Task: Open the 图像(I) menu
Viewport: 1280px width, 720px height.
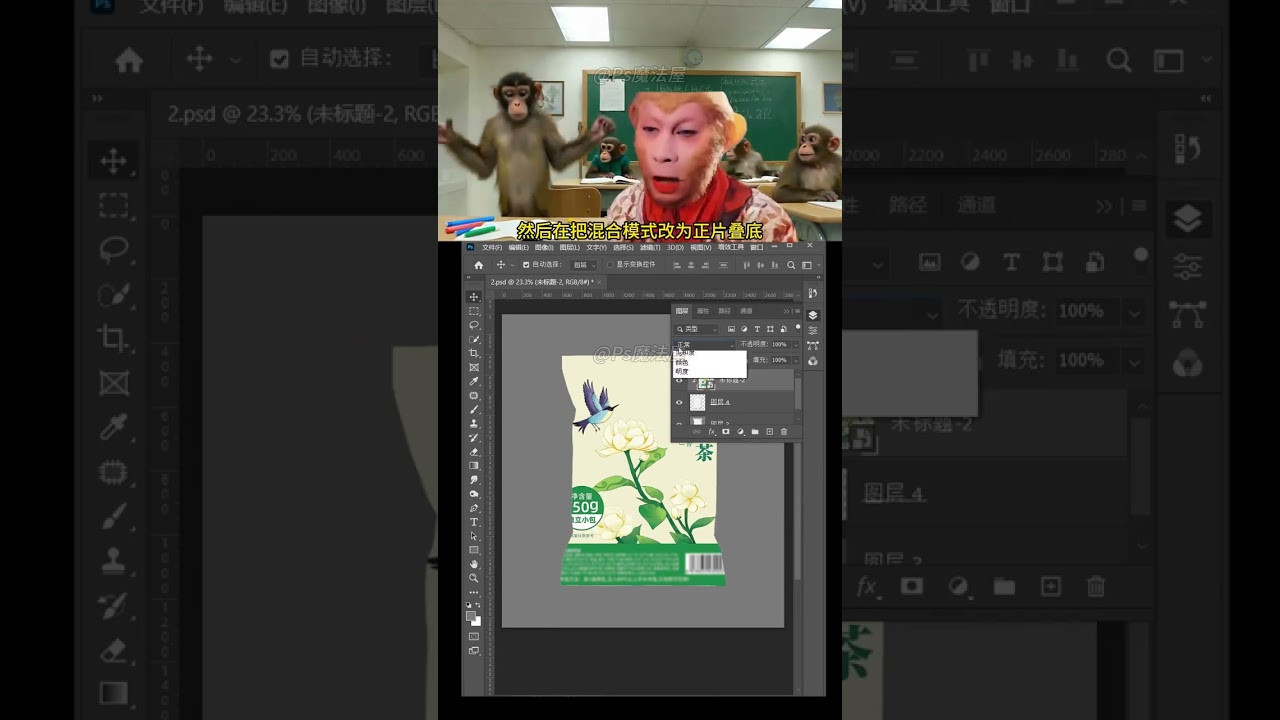Action: click(x=544, y=247)
